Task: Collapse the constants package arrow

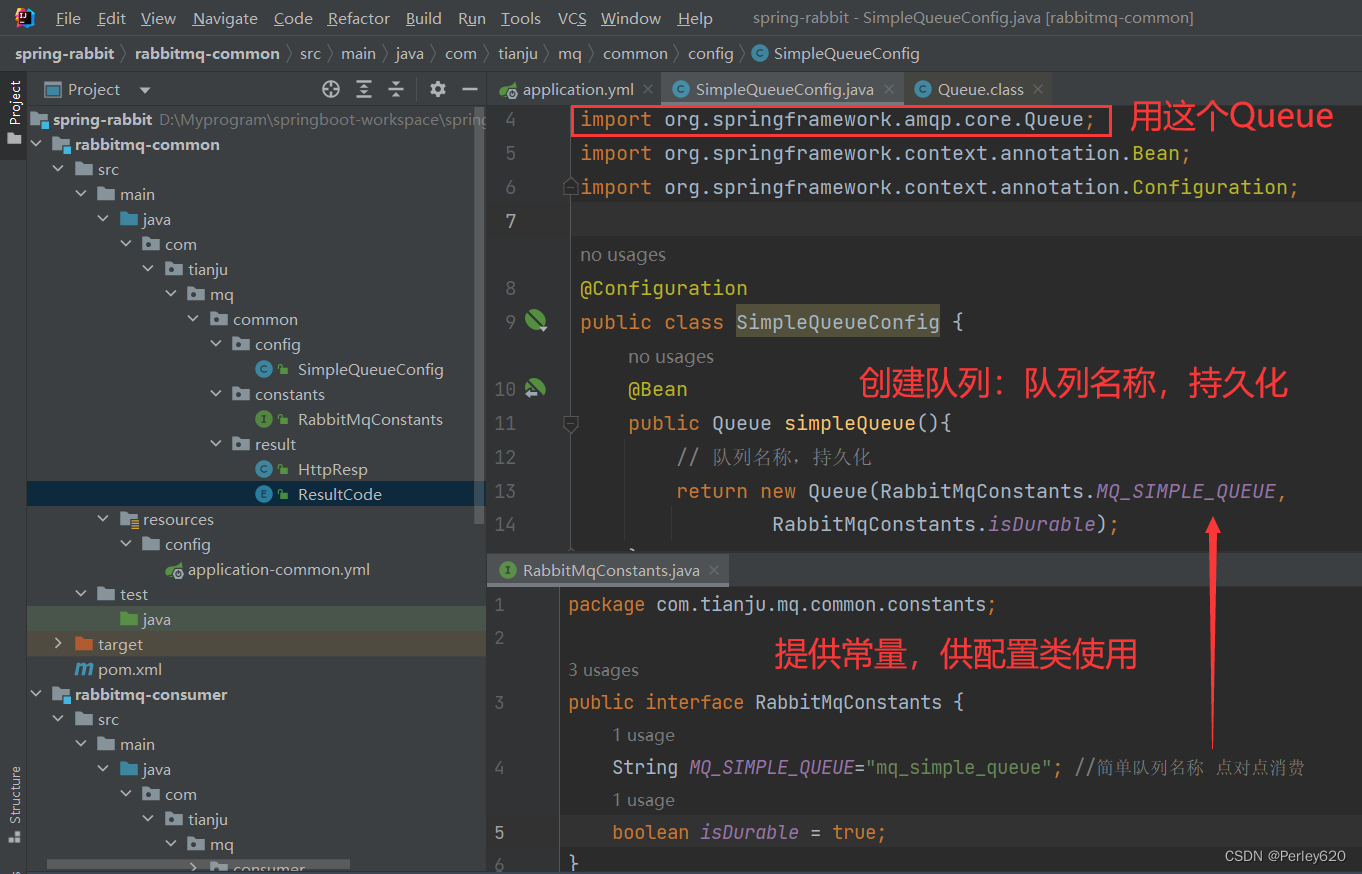Action: pos(216,394)
